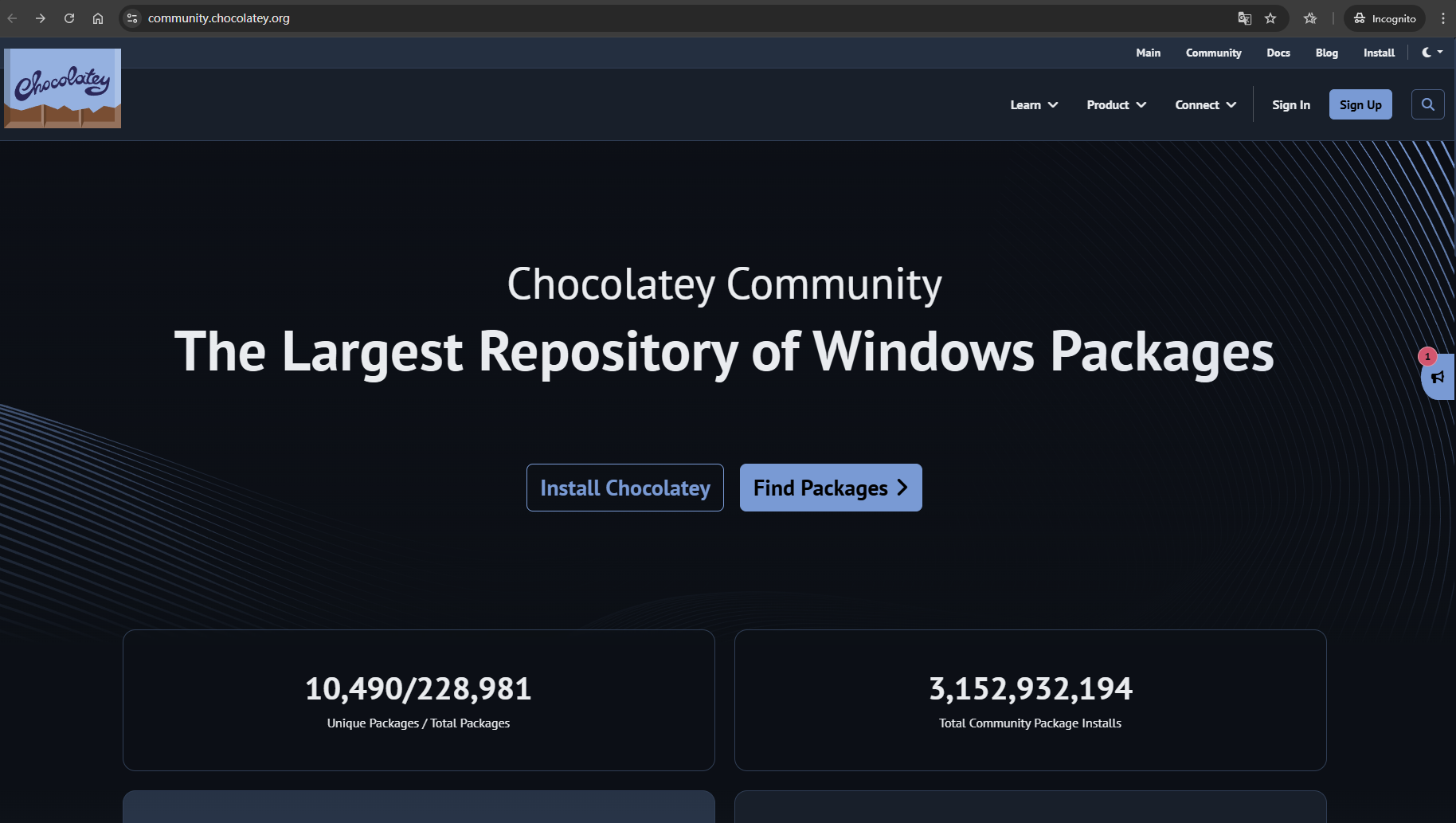Click the Install Chocolatey button
Viewport: 1456px width, 823px height.
pyautogui.click(x=624, y=488)
